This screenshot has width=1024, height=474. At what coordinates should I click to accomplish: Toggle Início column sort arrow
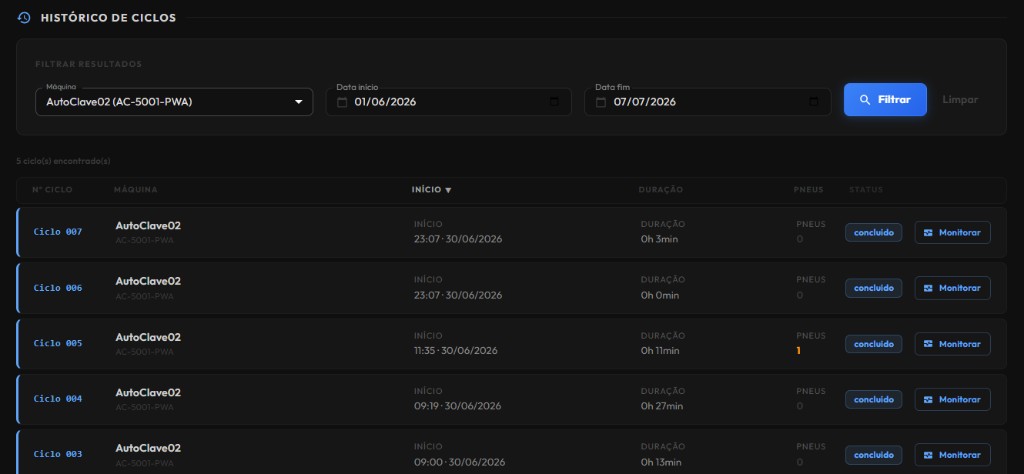448,190
